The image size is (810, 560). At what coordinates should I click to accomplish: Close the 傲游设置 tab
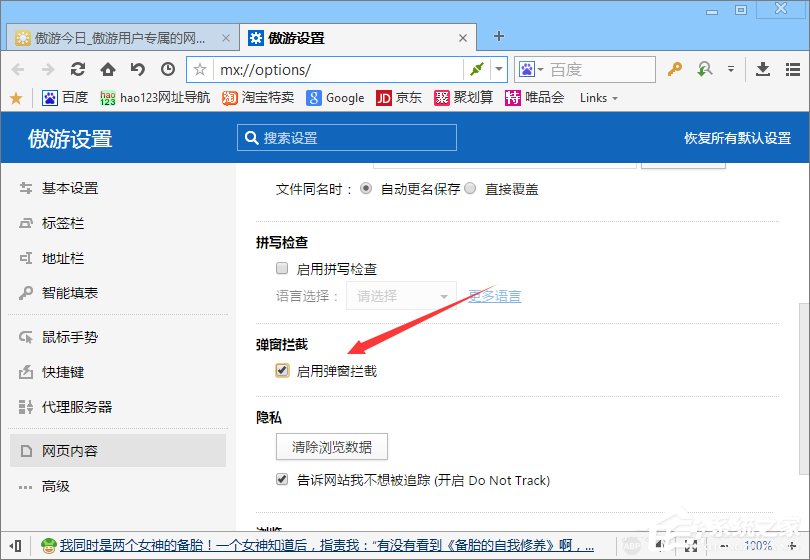click(x=463, y=38)
